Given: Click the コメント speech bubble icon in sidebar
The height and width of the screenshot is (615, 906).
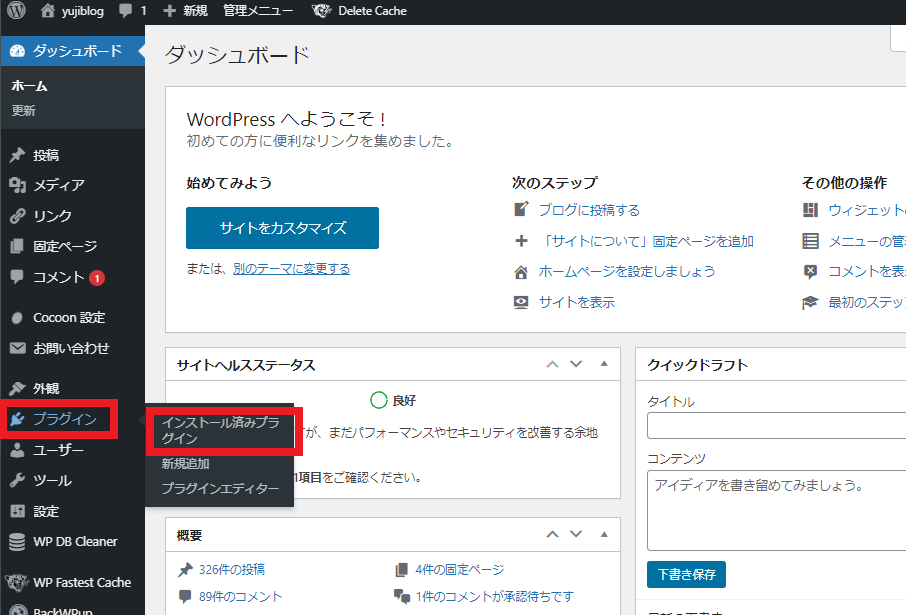Looking at the screenshot, I should click(17, 277).
